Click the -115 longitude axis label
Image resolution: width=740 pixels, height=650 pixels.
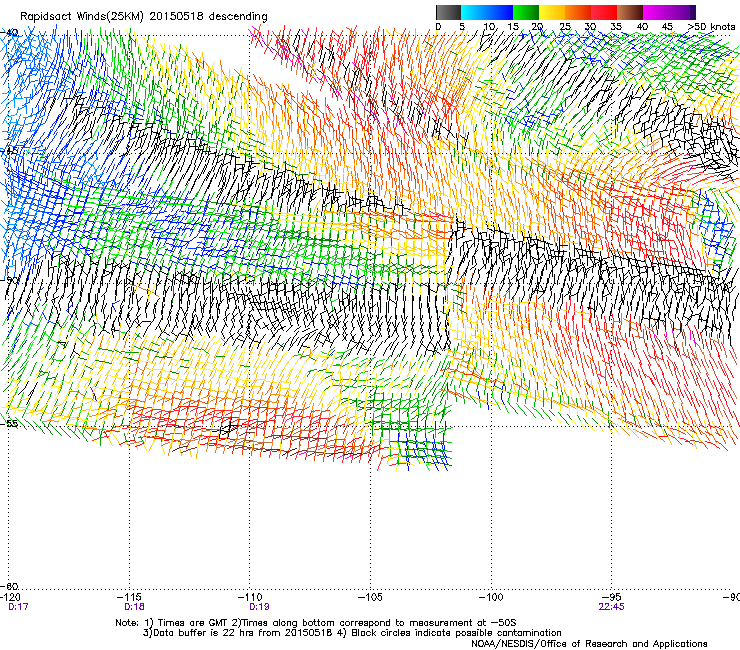tap(130, 597)
